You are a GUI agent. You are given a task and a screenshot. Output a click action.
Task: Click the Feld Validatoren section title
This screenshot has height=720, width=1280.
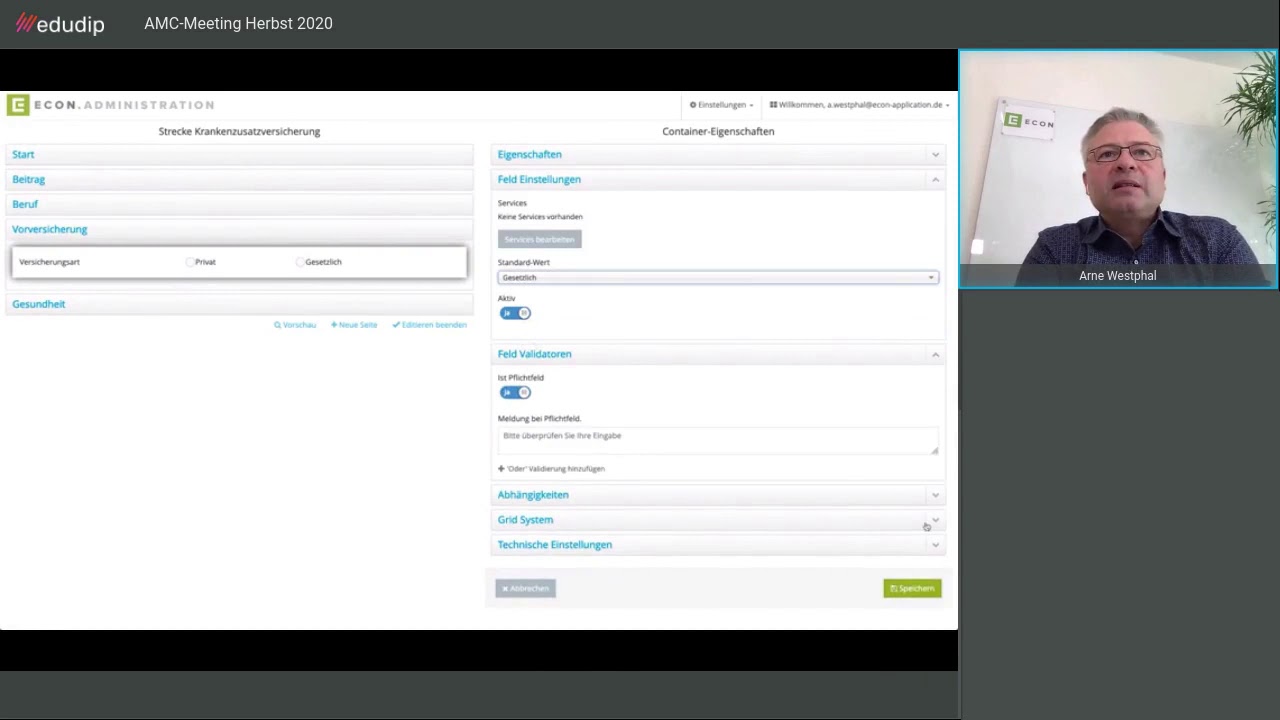click(x=535, y=354)
